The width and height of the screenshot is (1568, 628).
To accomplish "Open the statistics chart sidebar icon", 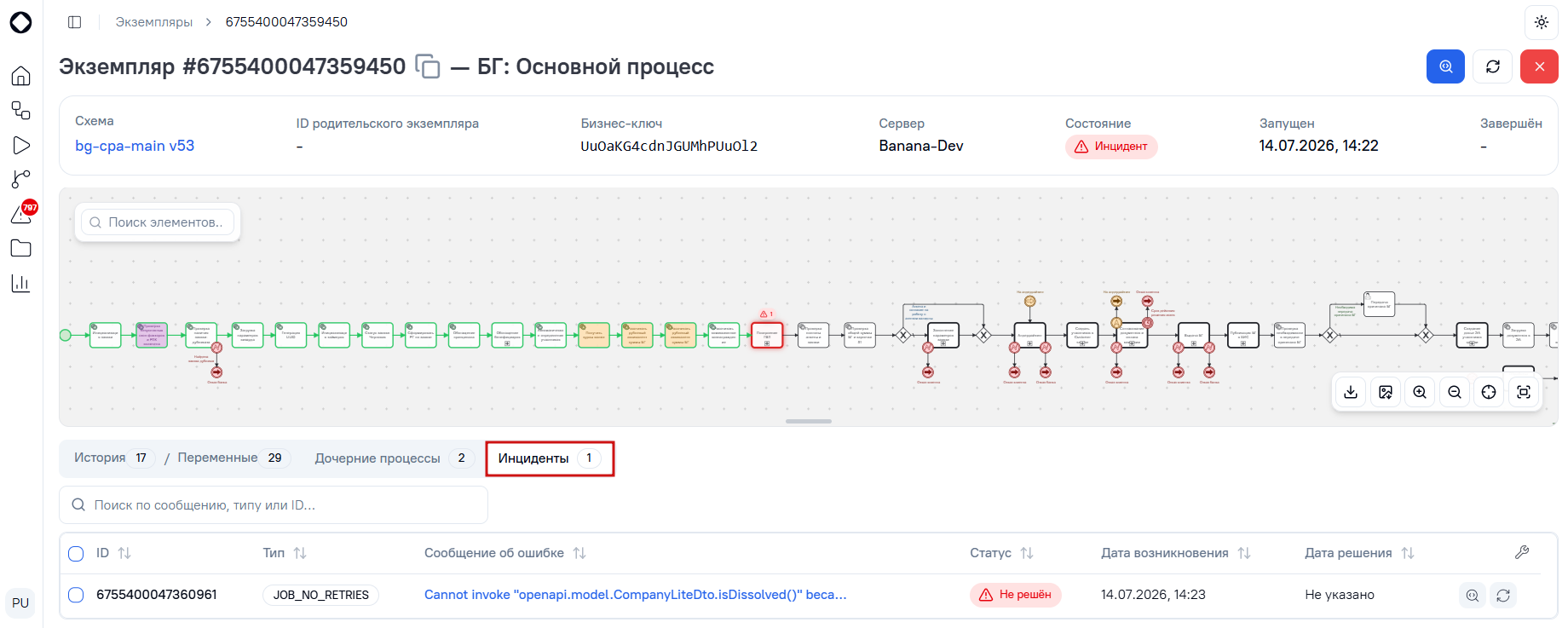I will tap(21, 283).
